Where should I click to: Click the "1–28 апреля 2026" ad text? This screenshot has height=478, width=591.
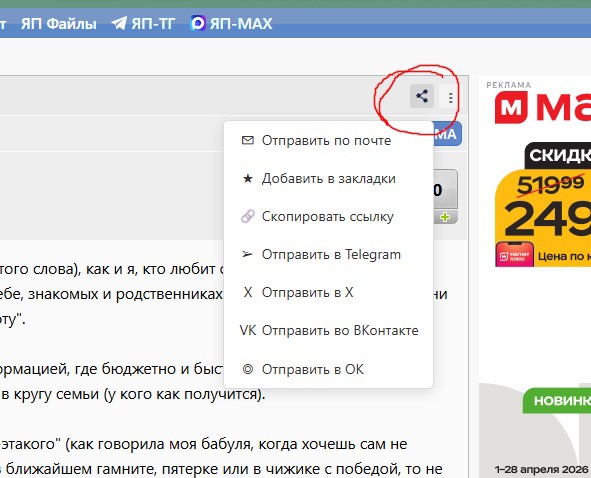pos(541,470)
